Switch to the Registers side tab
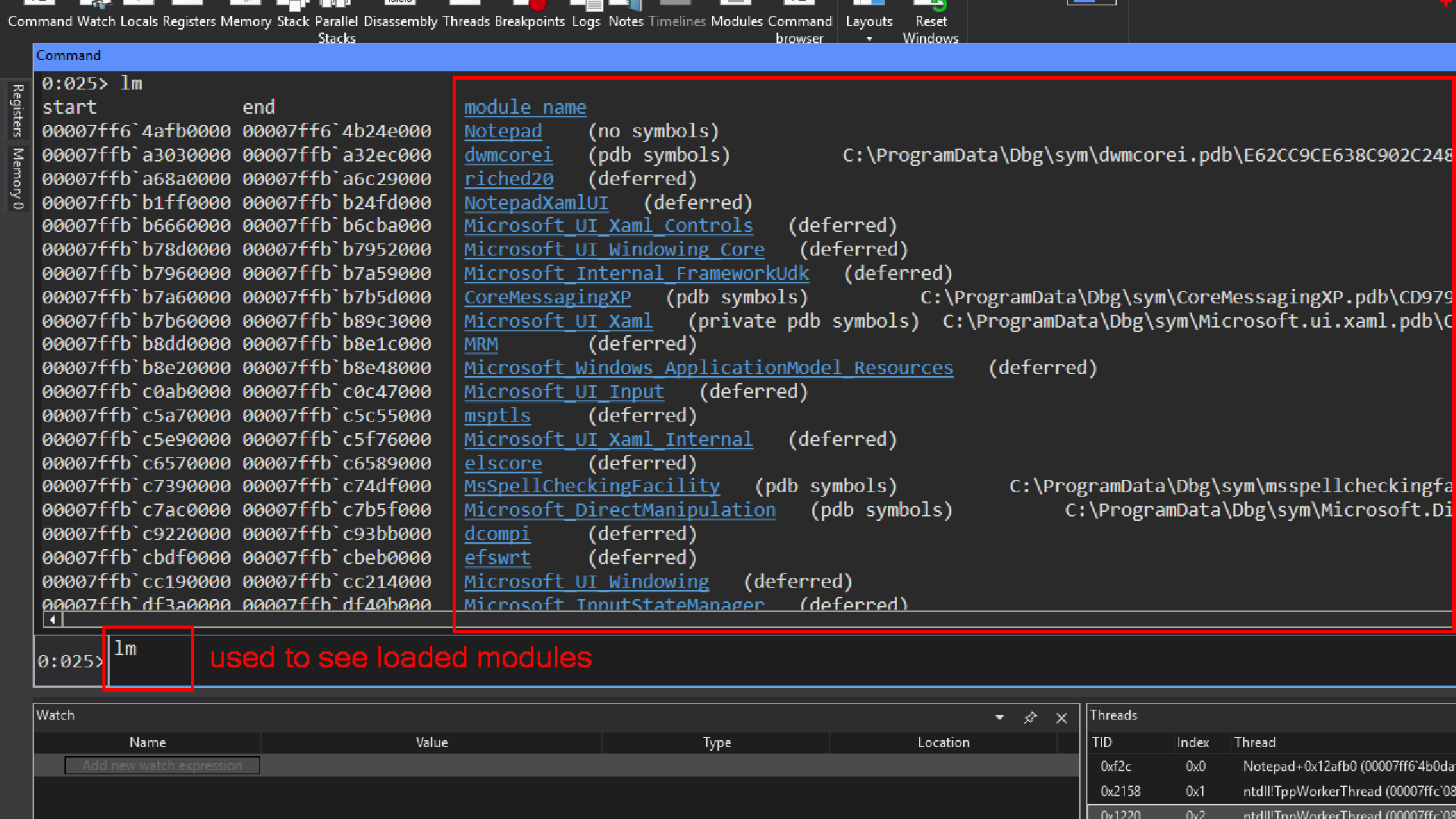The image size is (1456, 819). [x=17, y=111]
